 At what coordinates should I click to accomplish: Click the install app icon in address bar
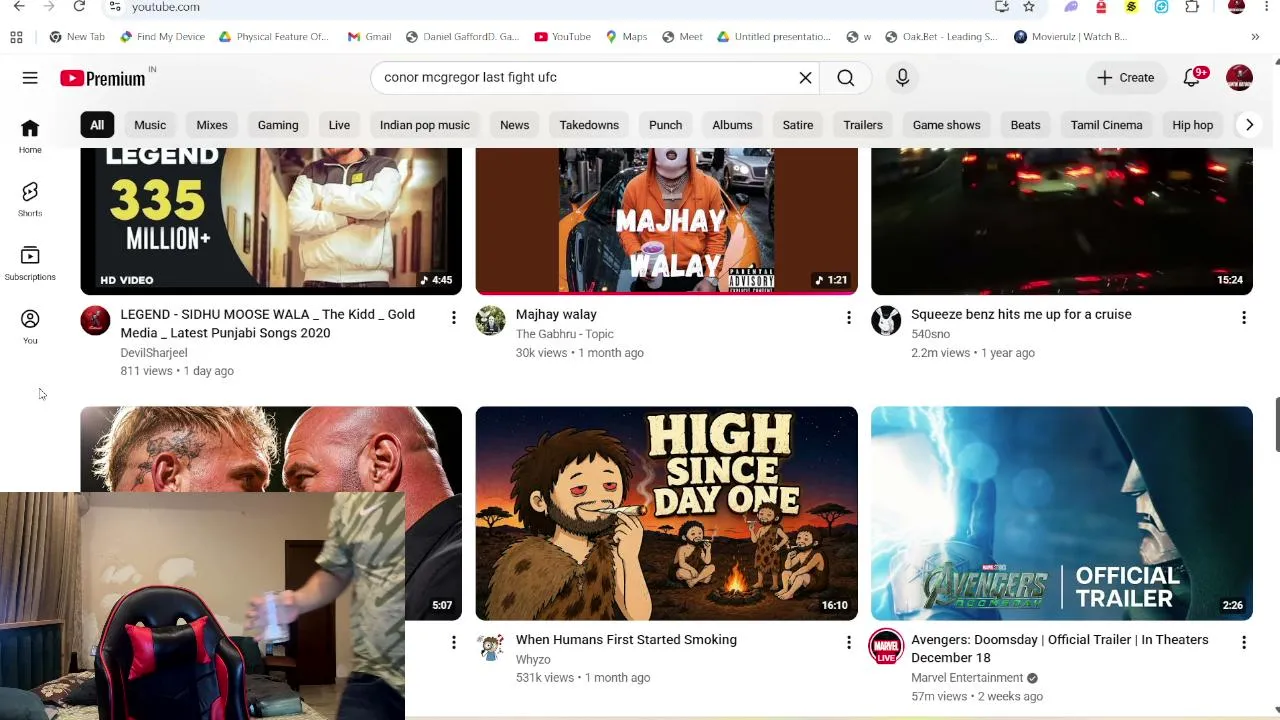point(1002,7)
